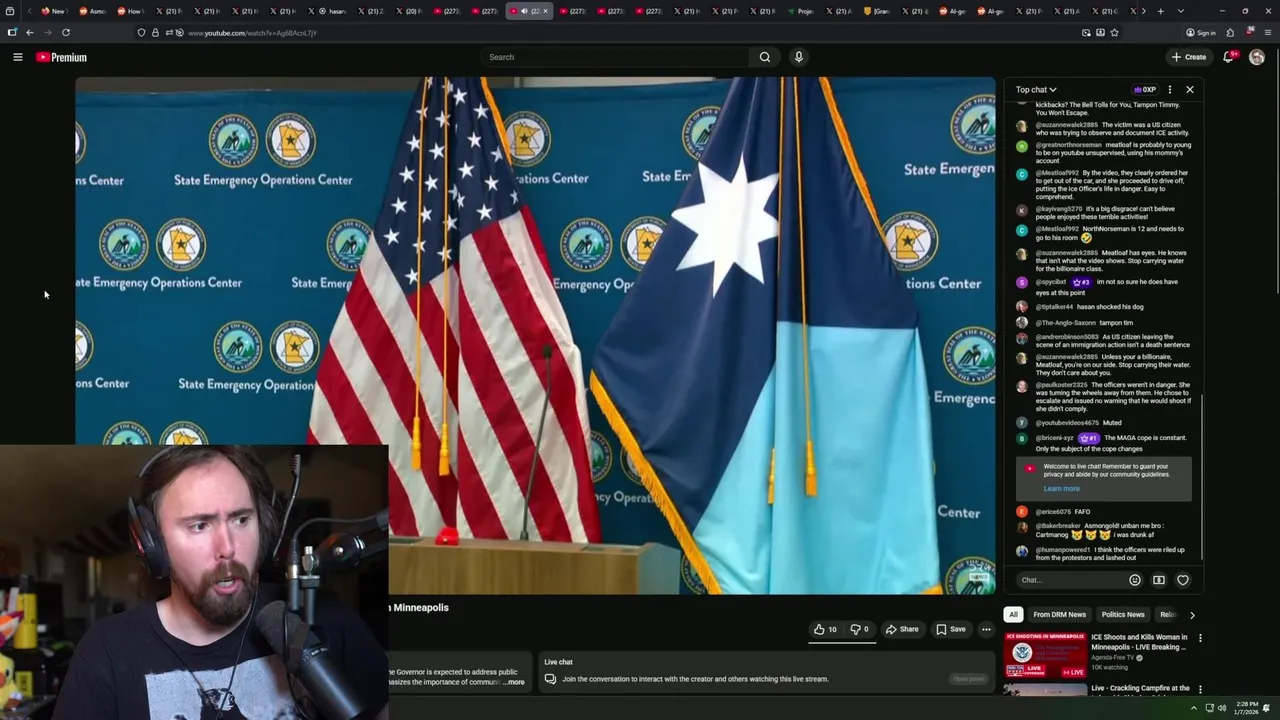
Task: Send a heart reaction in chat
Action: [1183, 580]
